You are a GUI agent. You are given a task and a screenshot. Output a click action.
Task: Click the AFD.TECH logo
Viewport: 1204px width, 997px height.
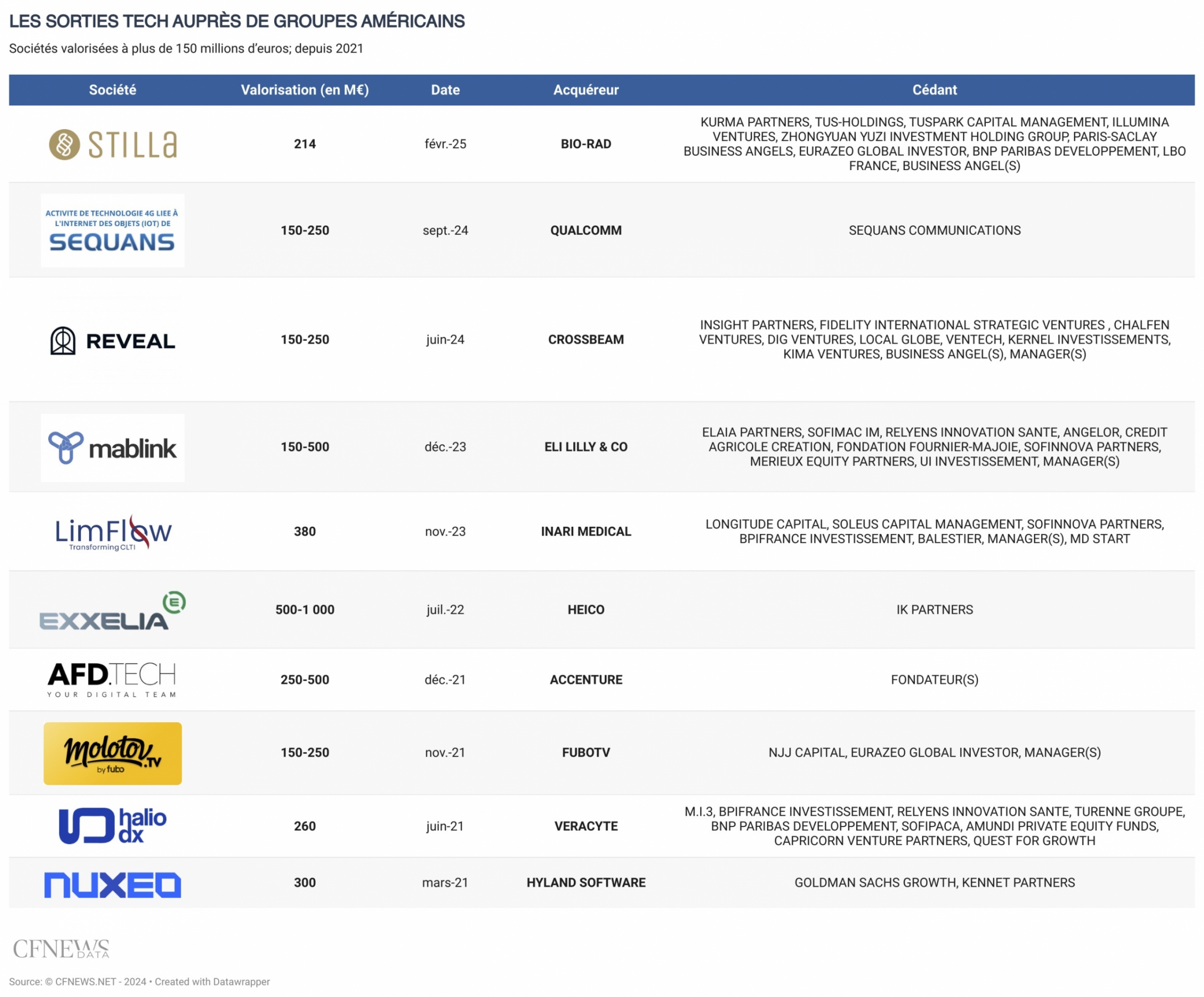tap(112, 680)
